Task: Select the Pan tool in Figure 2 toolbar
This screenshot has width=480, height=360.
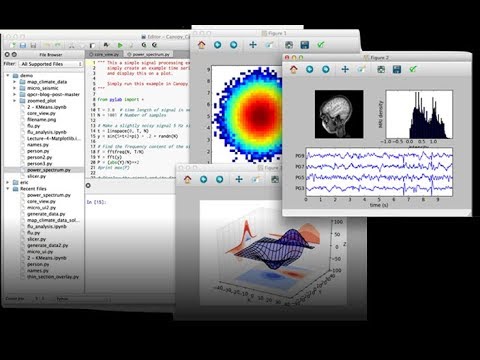Action: coord(345,69)
